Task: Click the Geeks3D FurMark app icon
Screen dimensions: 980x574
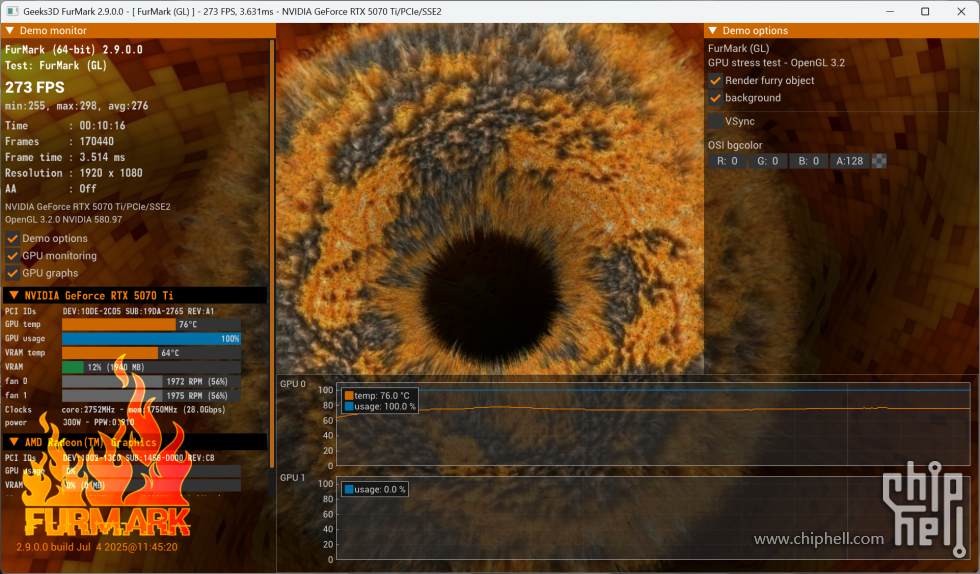Action: click(x=11, y=11)
